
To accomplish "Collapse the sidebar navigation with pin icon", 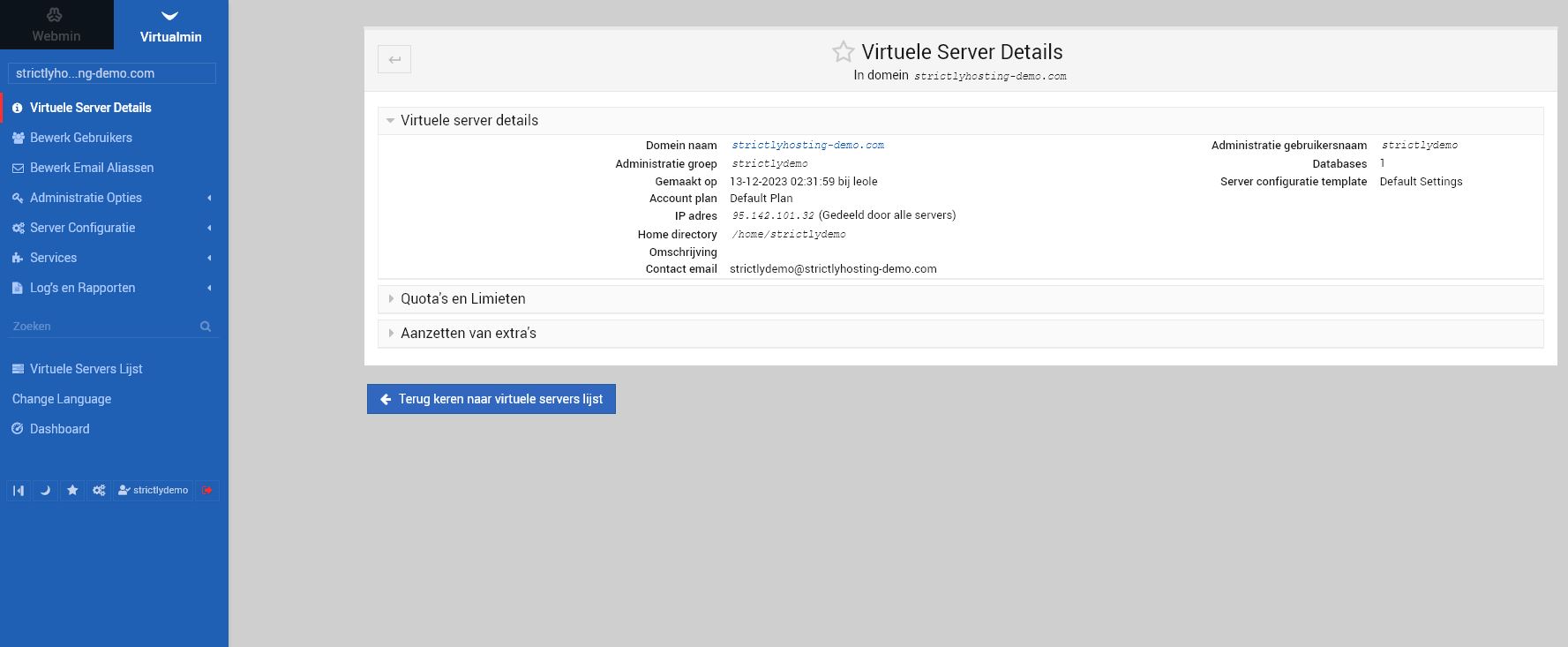I will (x=19, y=490).
